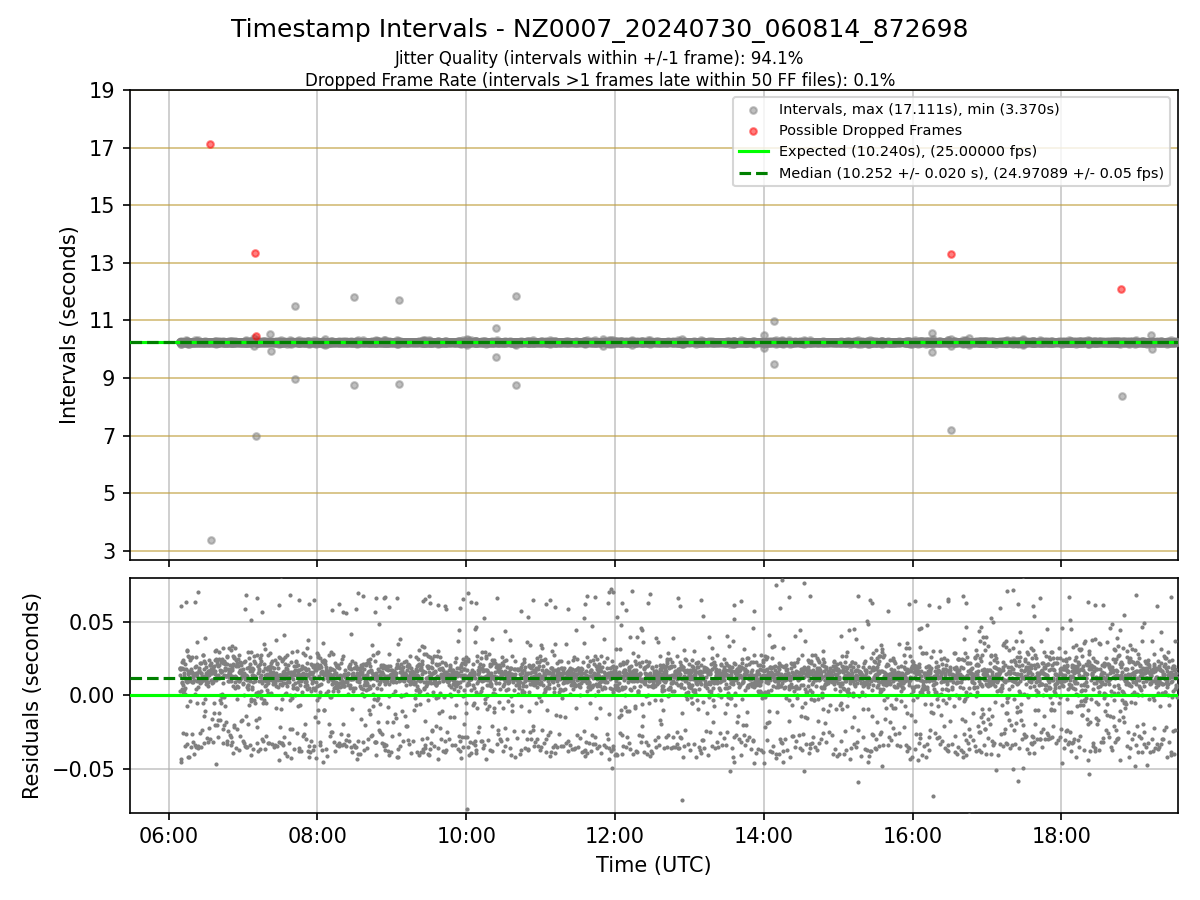The height and width of the screenshot is (900, 1200).
Task: Click the "14:00" time tick label
Action: 764,834
